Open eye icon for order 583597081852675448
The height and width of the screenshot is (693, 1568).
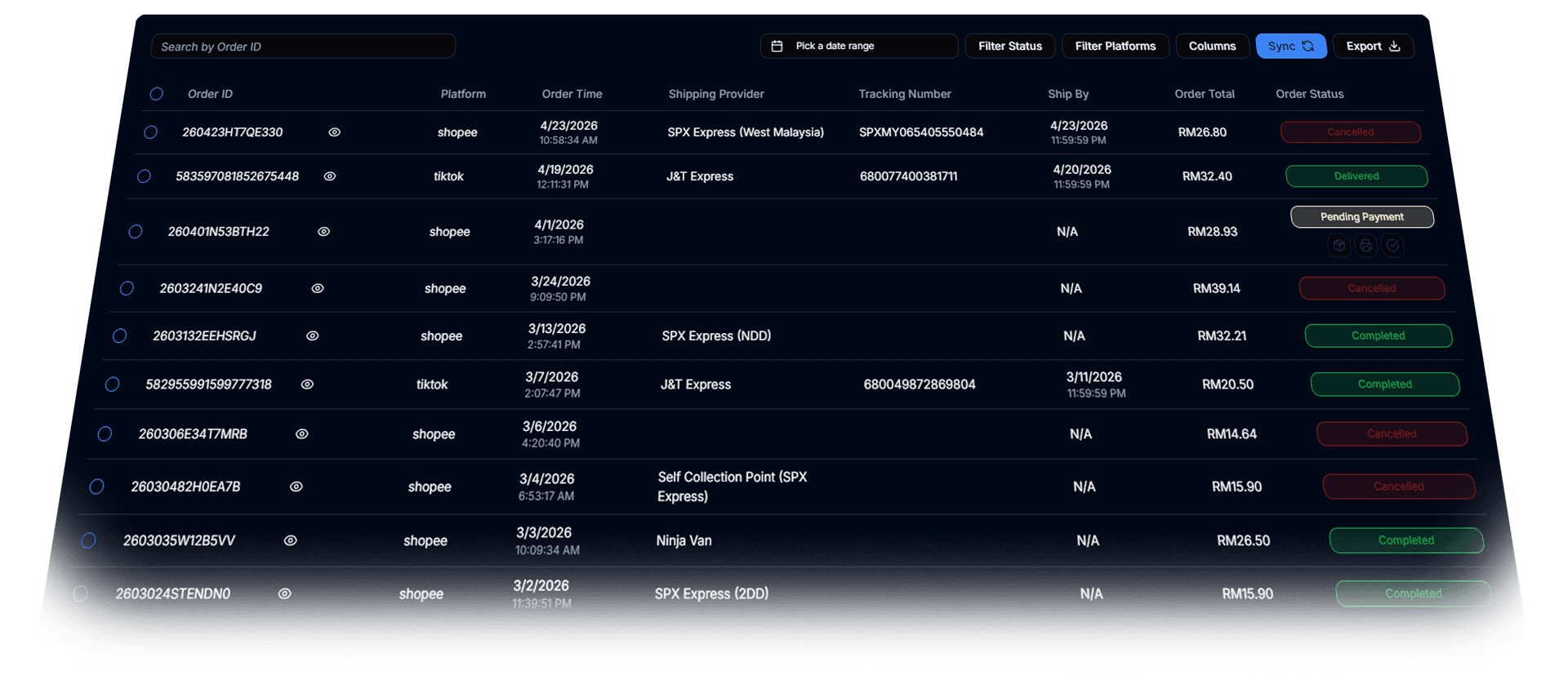(330, 176)
